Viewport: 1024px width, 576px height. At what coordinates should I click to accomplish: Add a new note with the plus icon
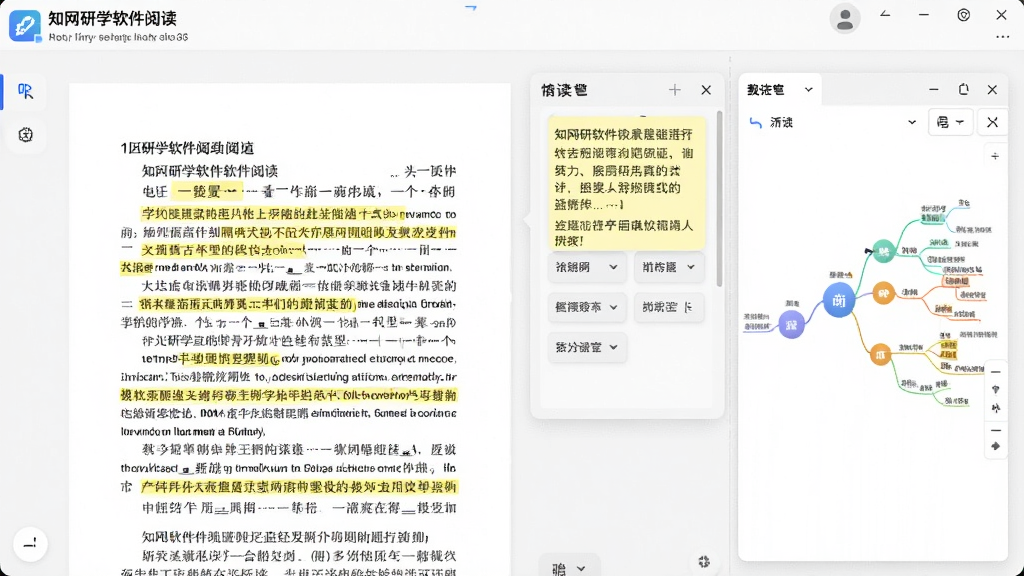675,90
